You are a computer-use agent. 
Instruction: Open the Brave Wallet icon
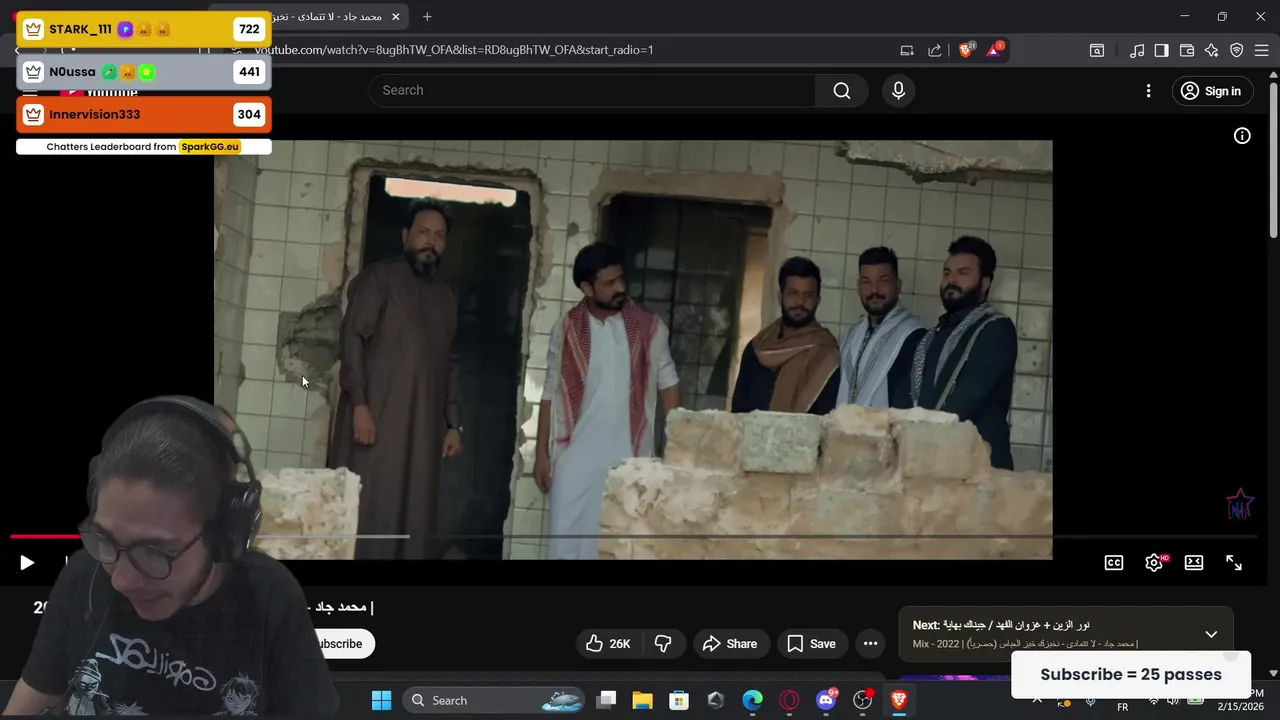1187,50
